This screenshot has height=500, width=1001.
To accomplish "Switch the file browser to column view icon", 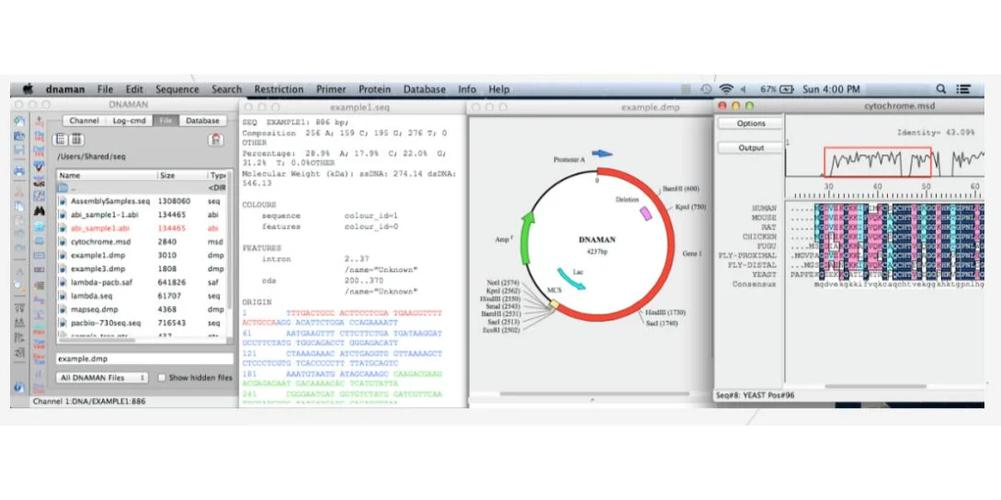I will pyautogui.click(x=77, y=139).
